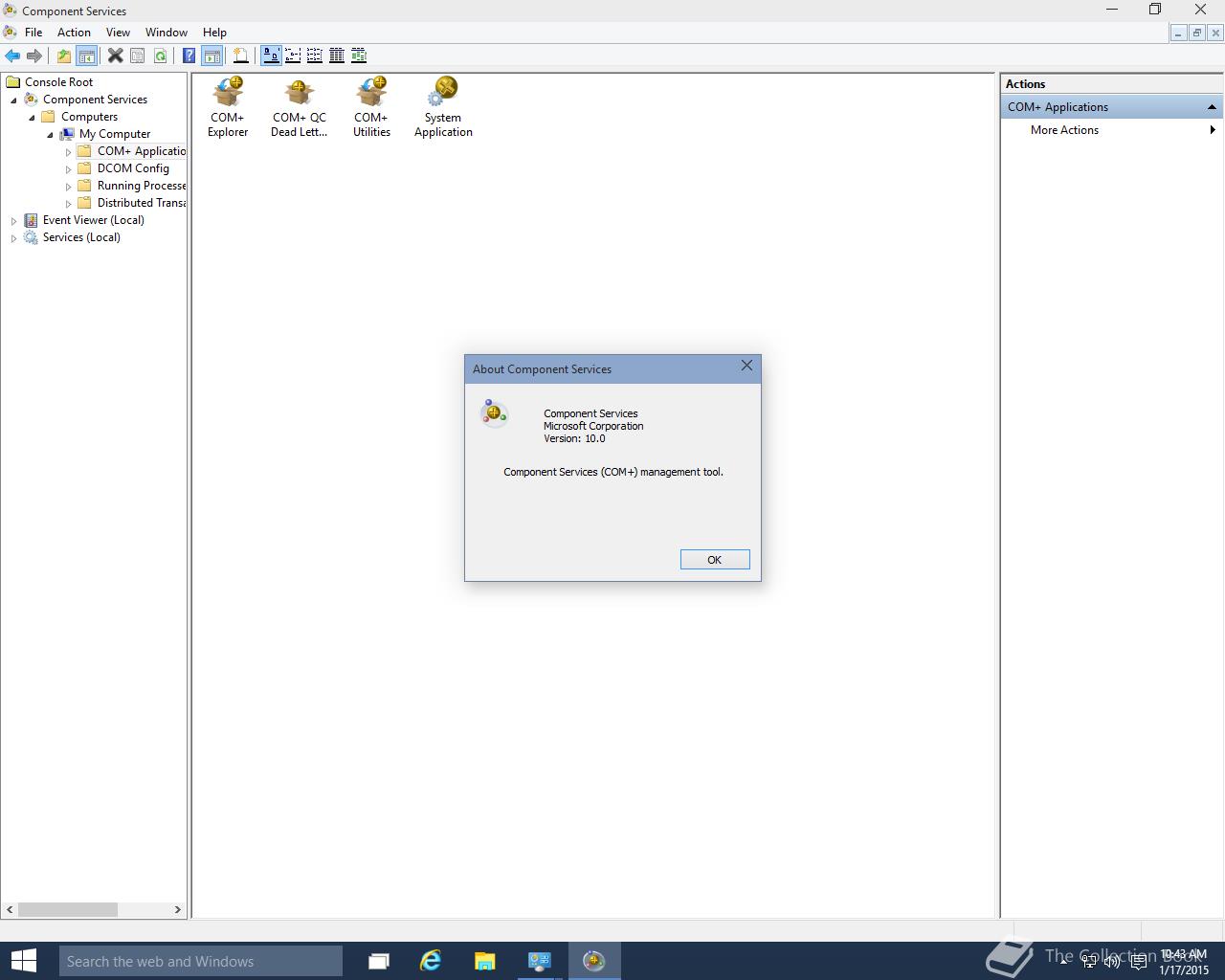Click the Component Services icon in the About dialog
The image size is (1225, 980).
tap(494, 413)
